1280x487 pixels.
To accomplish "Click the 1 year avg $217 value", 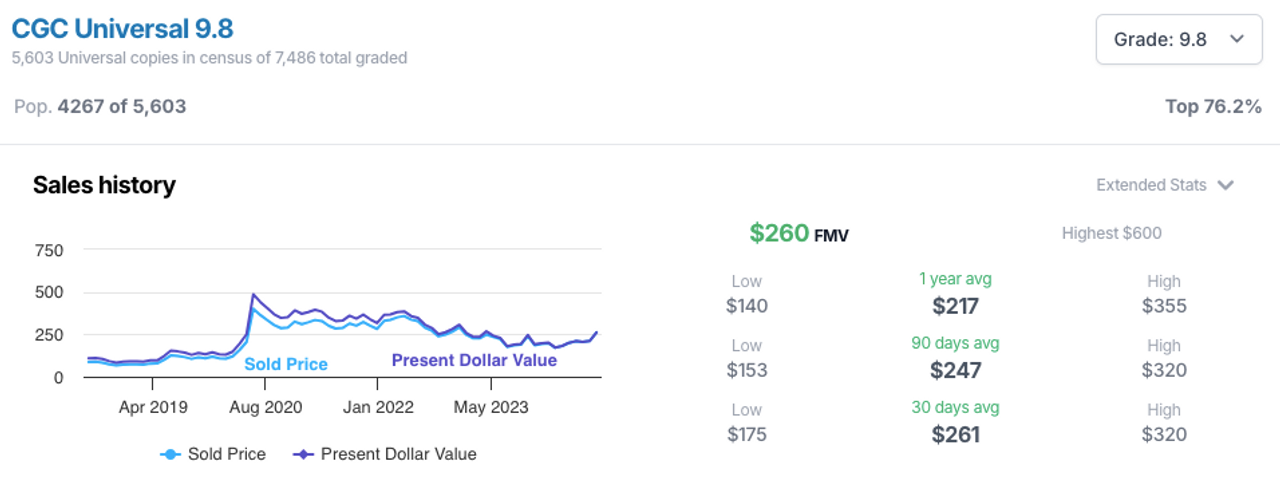I will [955, 306].
